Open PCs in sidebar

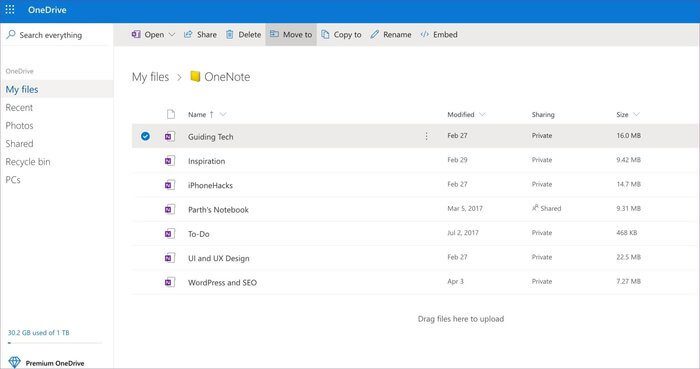[x=13, y=180]
